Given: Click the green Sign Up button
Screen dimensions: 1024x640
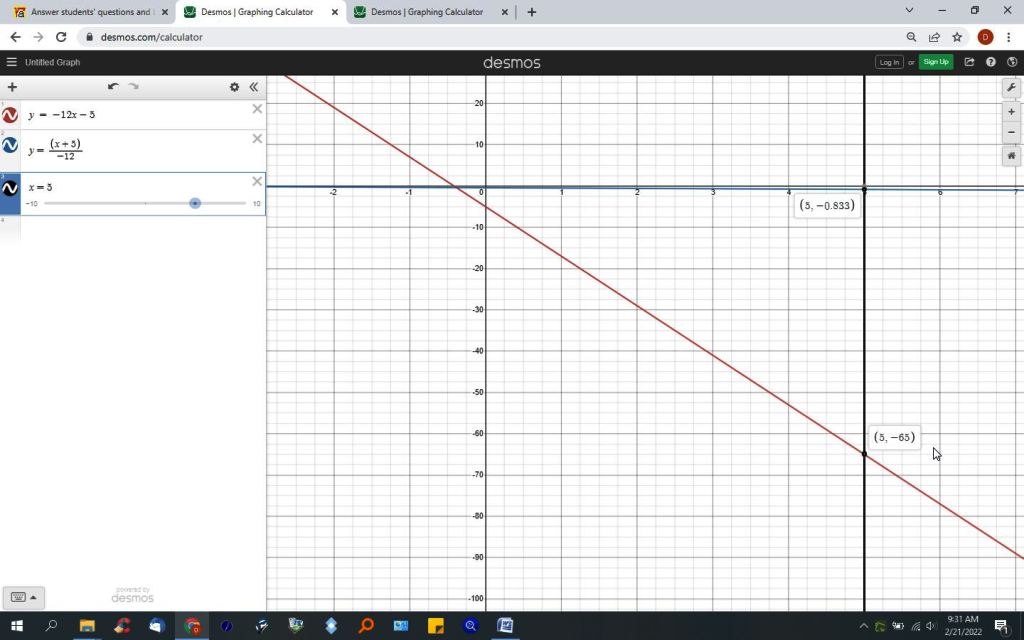Looking at the screenshot, I should coord(936,62).
